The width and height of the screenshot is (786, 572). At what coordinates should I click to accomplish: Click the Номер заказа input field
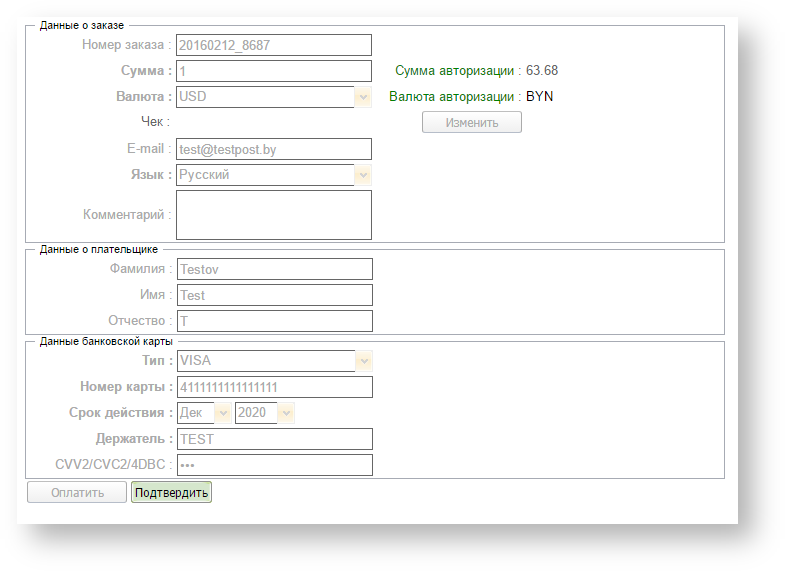(273, 45)
